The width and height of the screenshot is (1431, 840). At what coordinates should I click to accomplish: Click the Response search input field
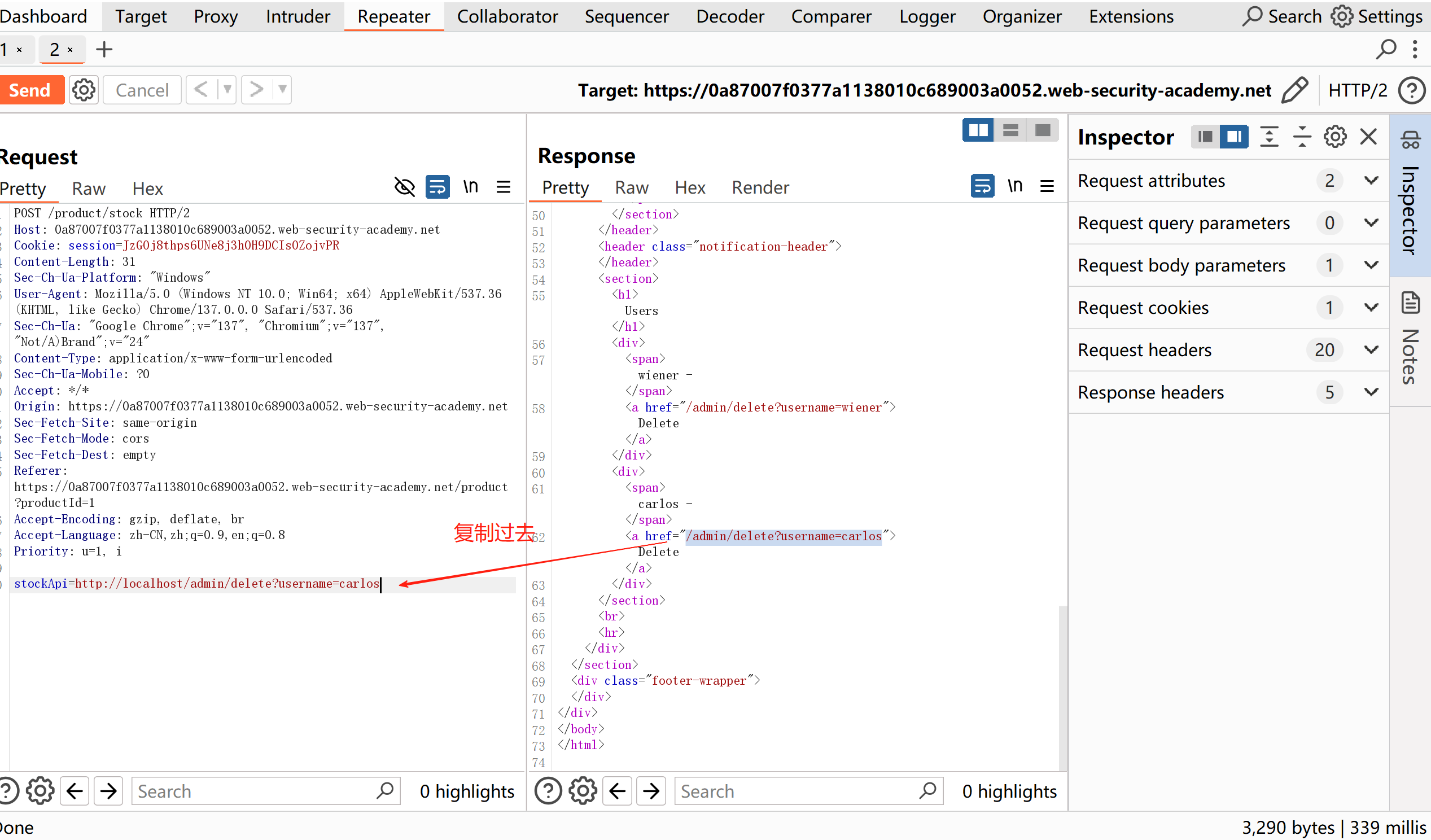(x=795, y=791)
